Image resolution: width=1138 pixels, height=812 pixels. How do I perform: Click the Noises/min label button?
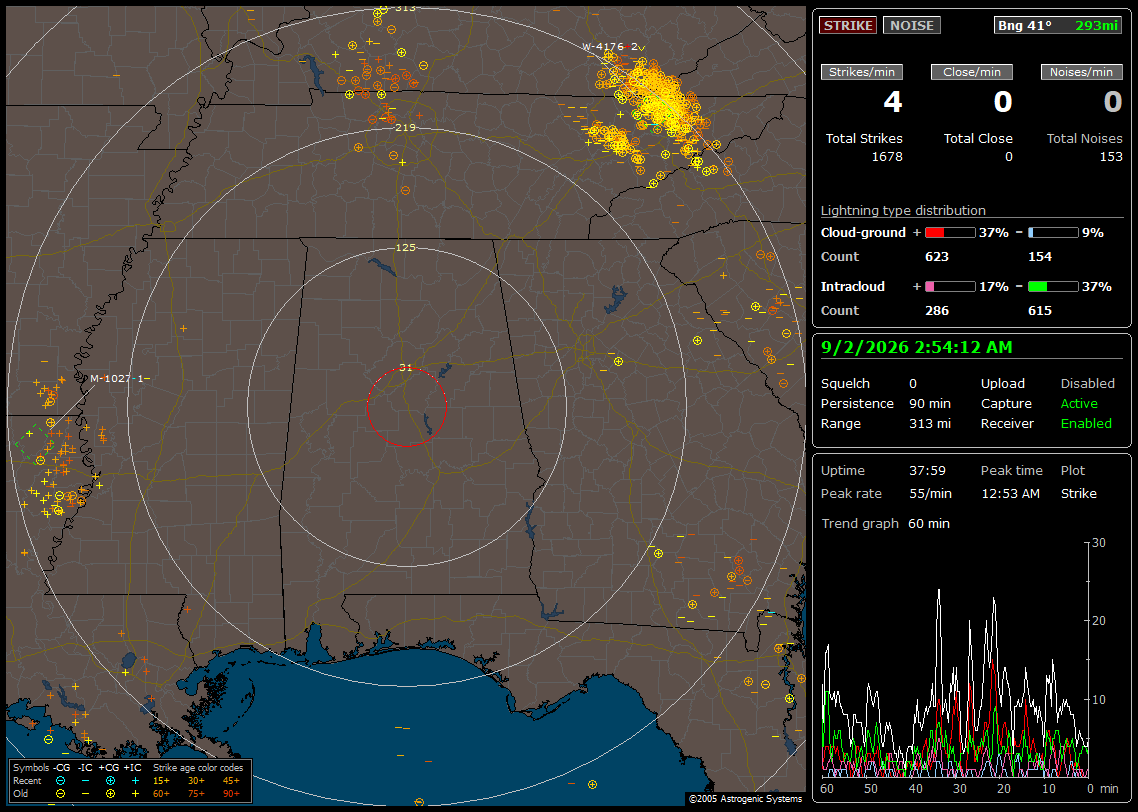coord(1081,72)
